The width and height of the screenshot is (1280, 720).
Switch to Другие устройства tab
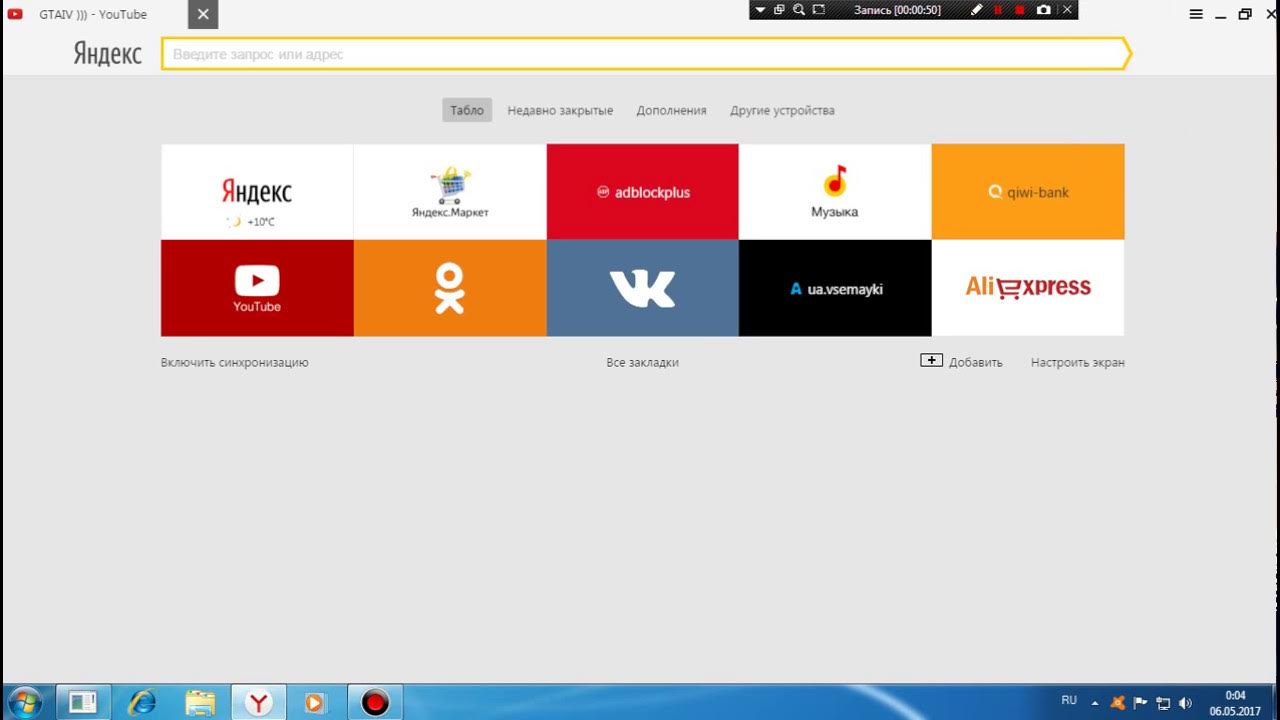click(x=782, y=111)
